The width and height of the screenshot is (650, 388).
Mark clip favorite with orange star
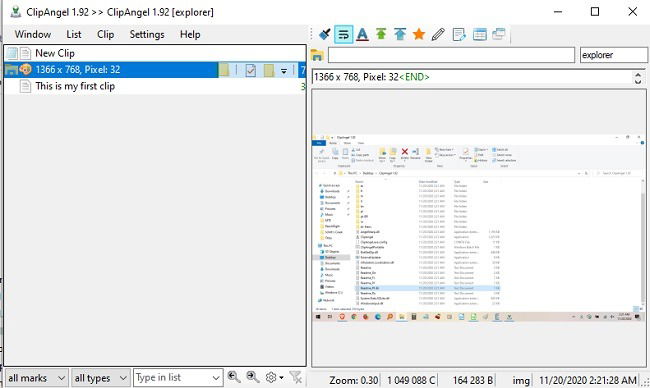coord(419,34)
